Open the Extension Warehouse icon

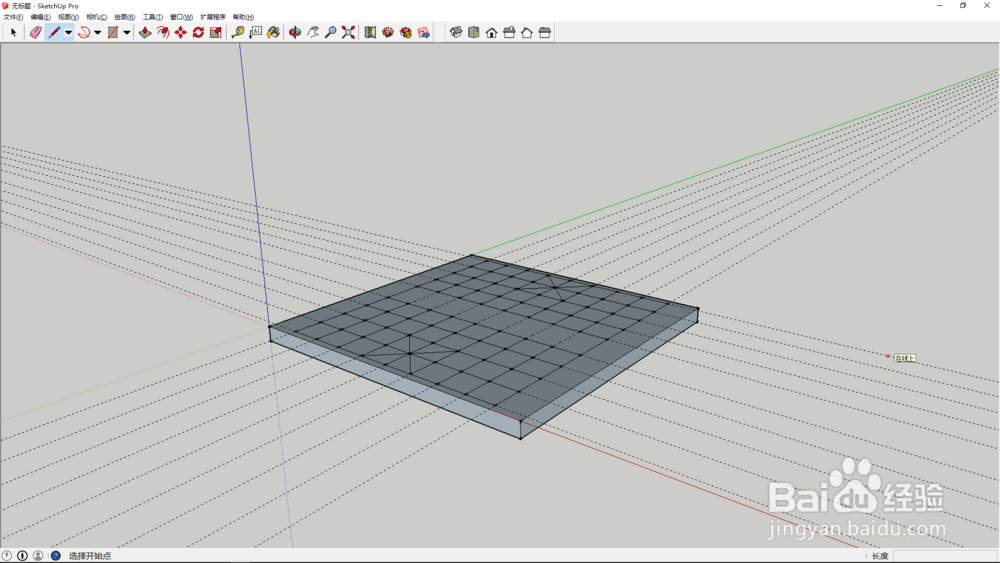click(x=406, y=33)
